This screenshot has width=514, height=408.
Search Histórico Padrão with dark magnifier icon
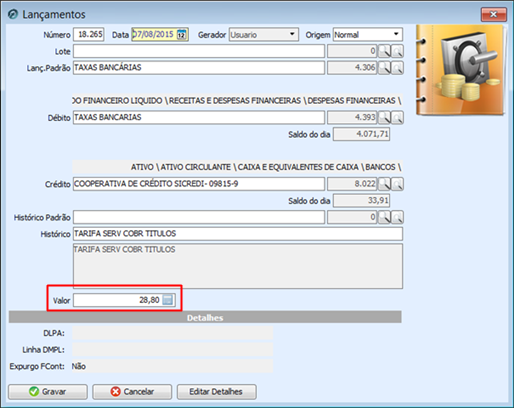tap(384, 217)
